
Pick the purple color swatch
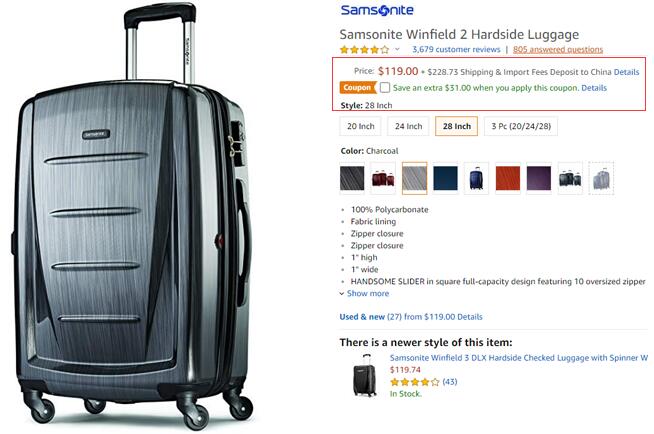pos(539,178)
